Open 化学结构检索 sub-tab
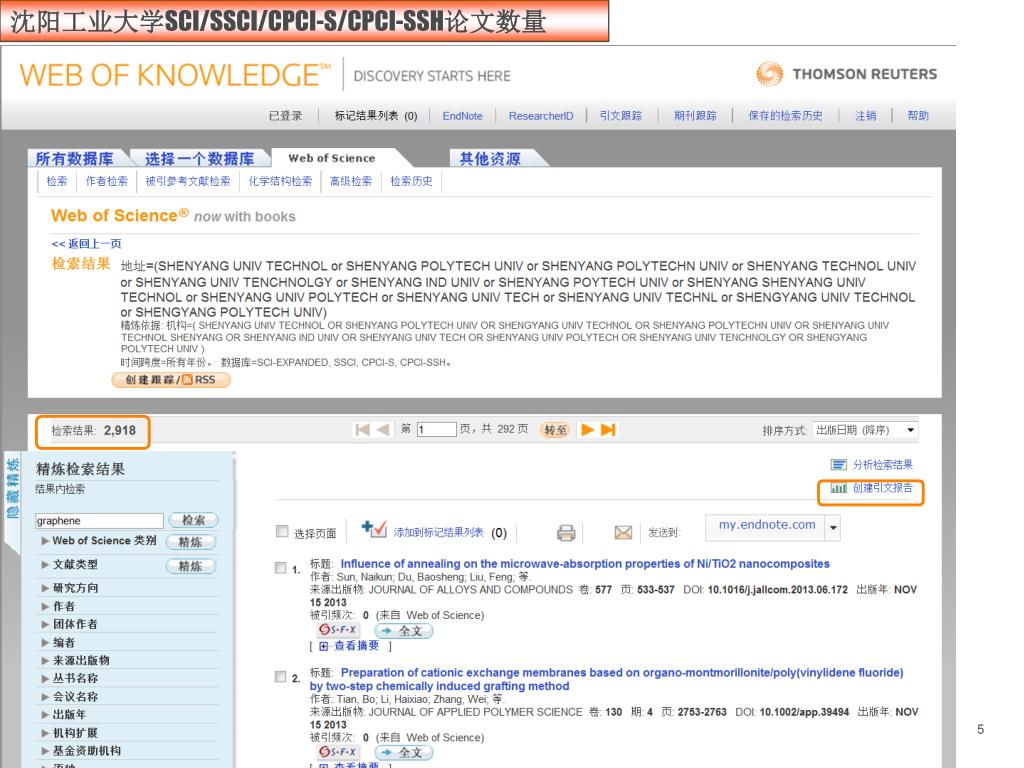This screenshot has height=768, width=1024. (280, 181)
